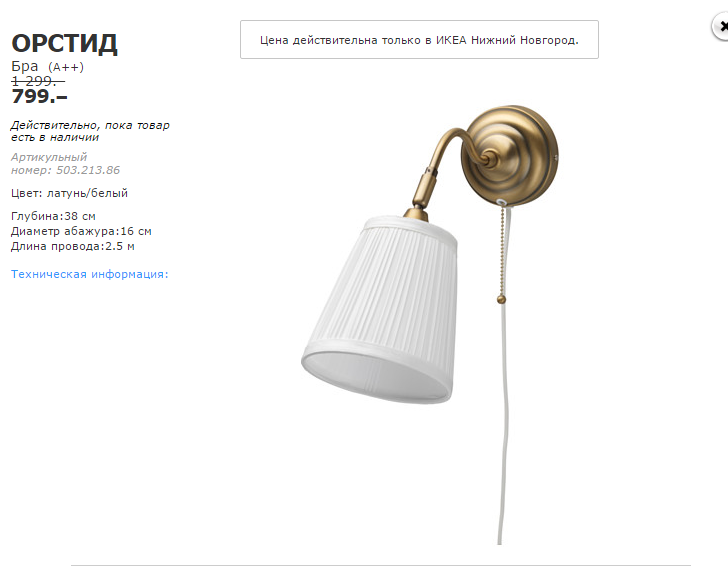Click the brass wall mount base
Screen dimensions: 728x566
(510, 155)
